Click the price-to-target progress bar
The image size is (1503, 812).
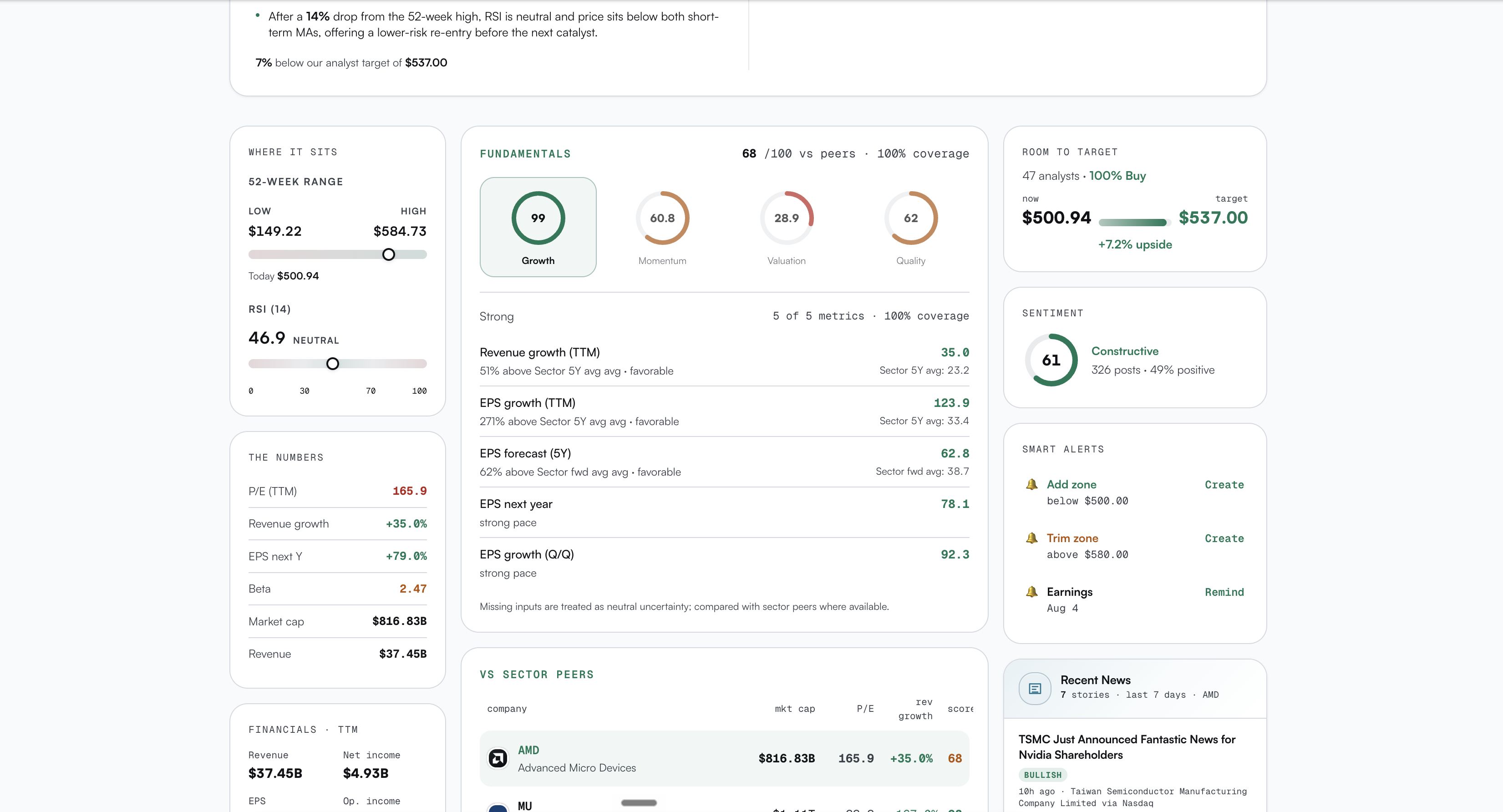(1134, 222)
